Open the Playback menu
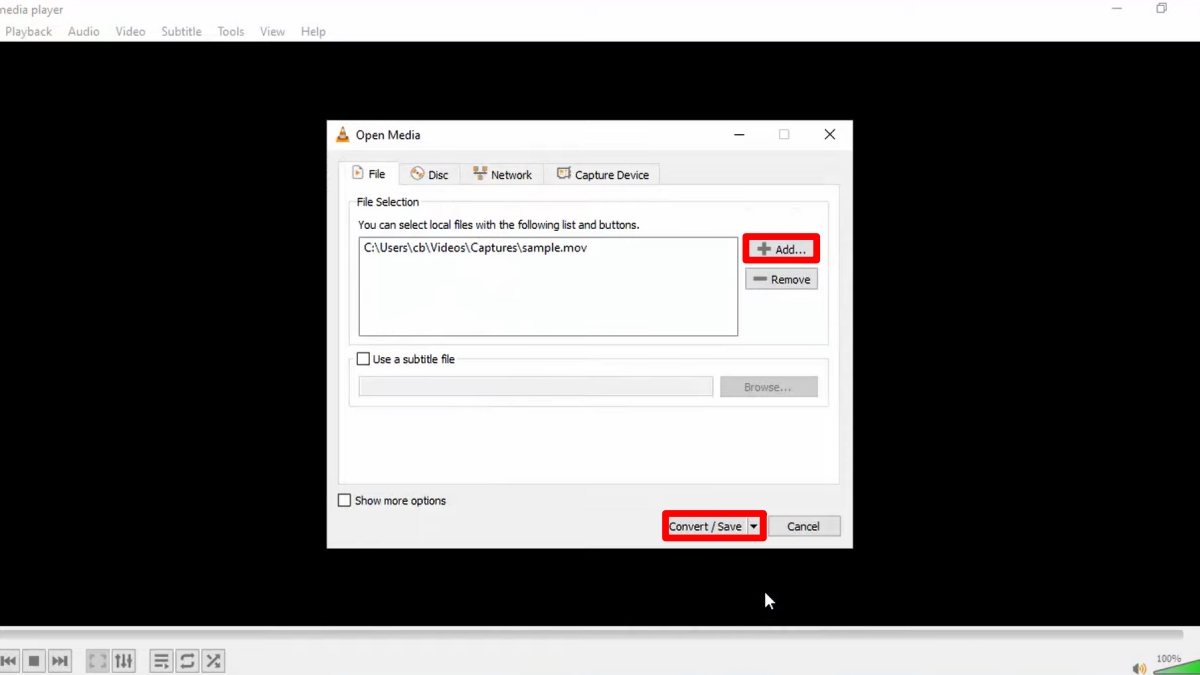The width and height of the screenshot is (1200, 675). 28,31
